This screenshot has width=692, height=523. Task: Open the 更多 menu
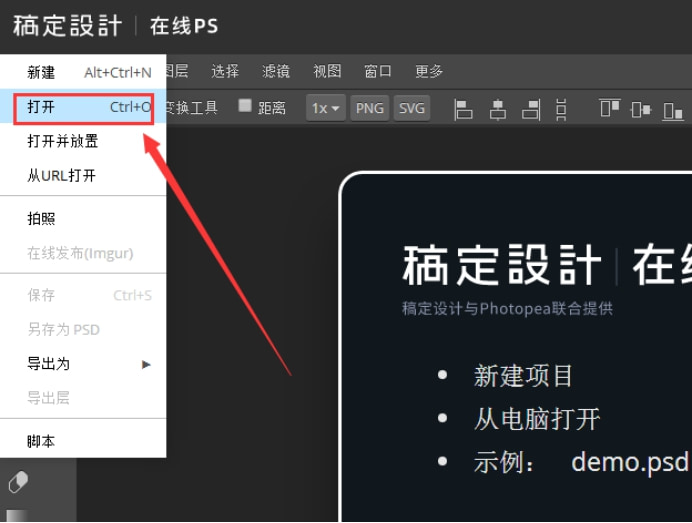(429, 71)
